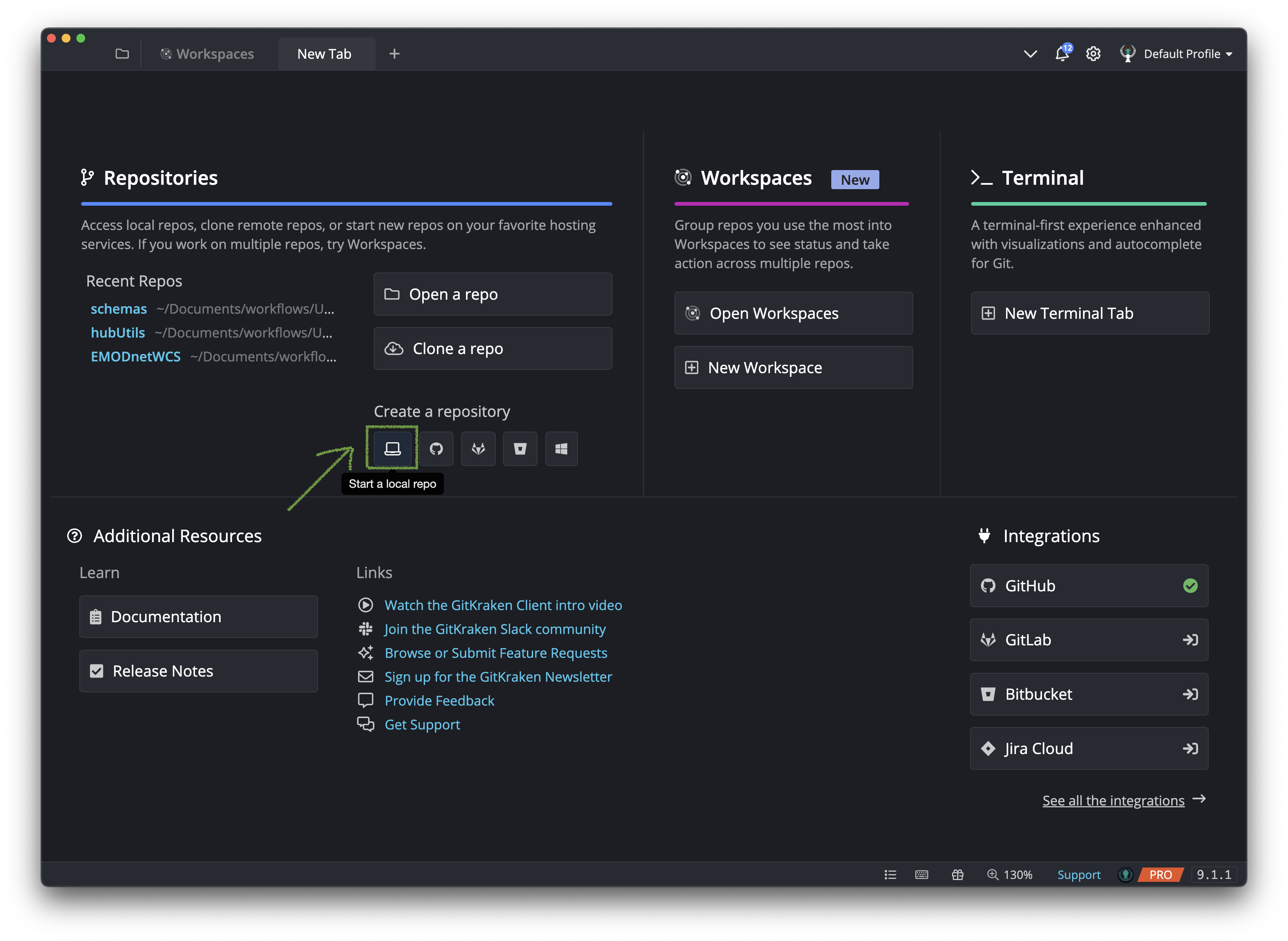The image size is (1288, 941).
Task: Click the envelope icon beside Newsletter link
Action: coord(366,677)
